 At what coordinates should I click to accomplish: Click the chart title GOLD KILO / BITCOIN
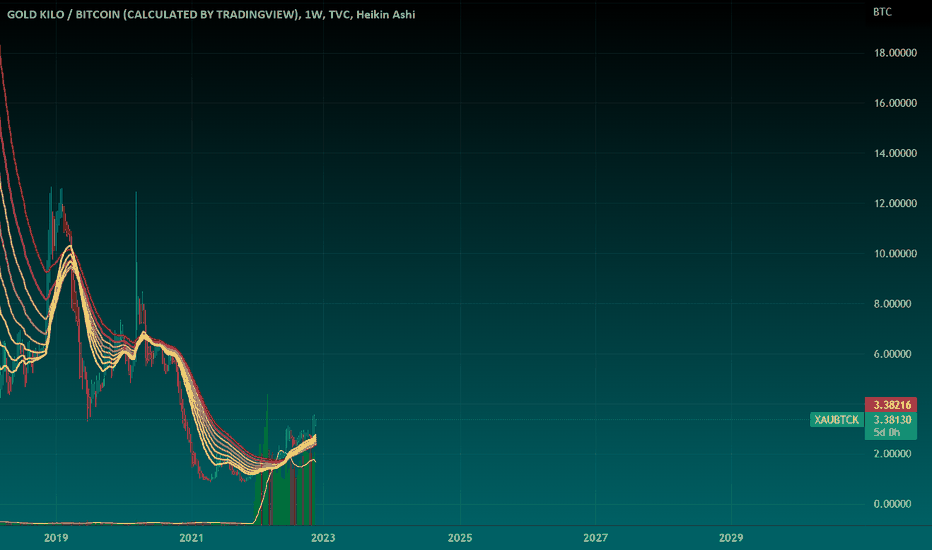(211, 14)
